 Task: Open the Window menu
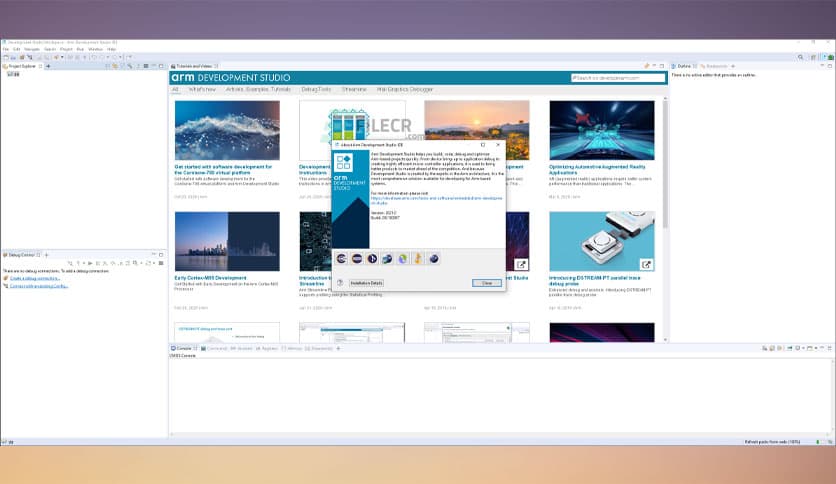click(x=95, y=49)
